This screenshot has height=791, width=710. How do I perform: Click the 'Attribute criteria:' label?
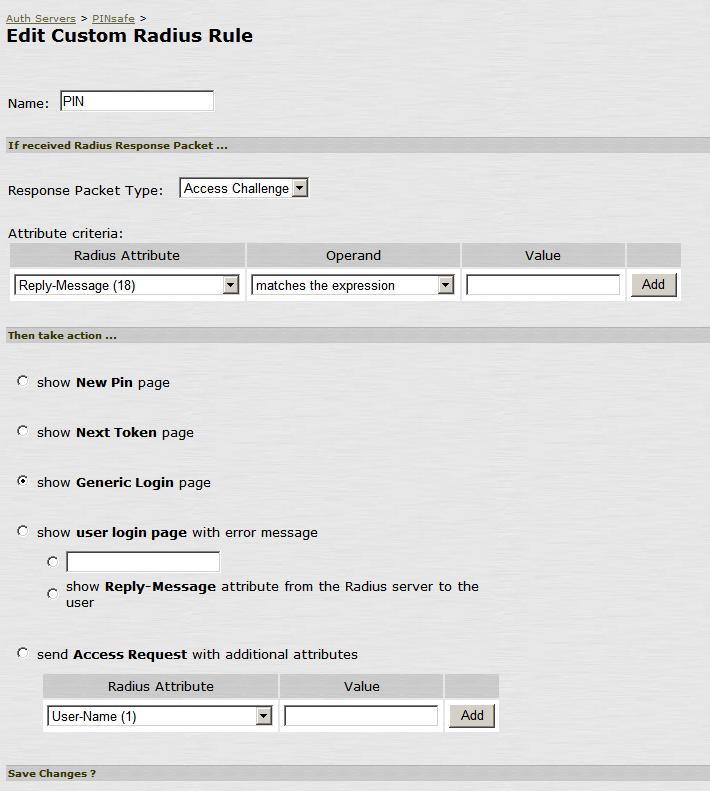[x=66, y=234]
